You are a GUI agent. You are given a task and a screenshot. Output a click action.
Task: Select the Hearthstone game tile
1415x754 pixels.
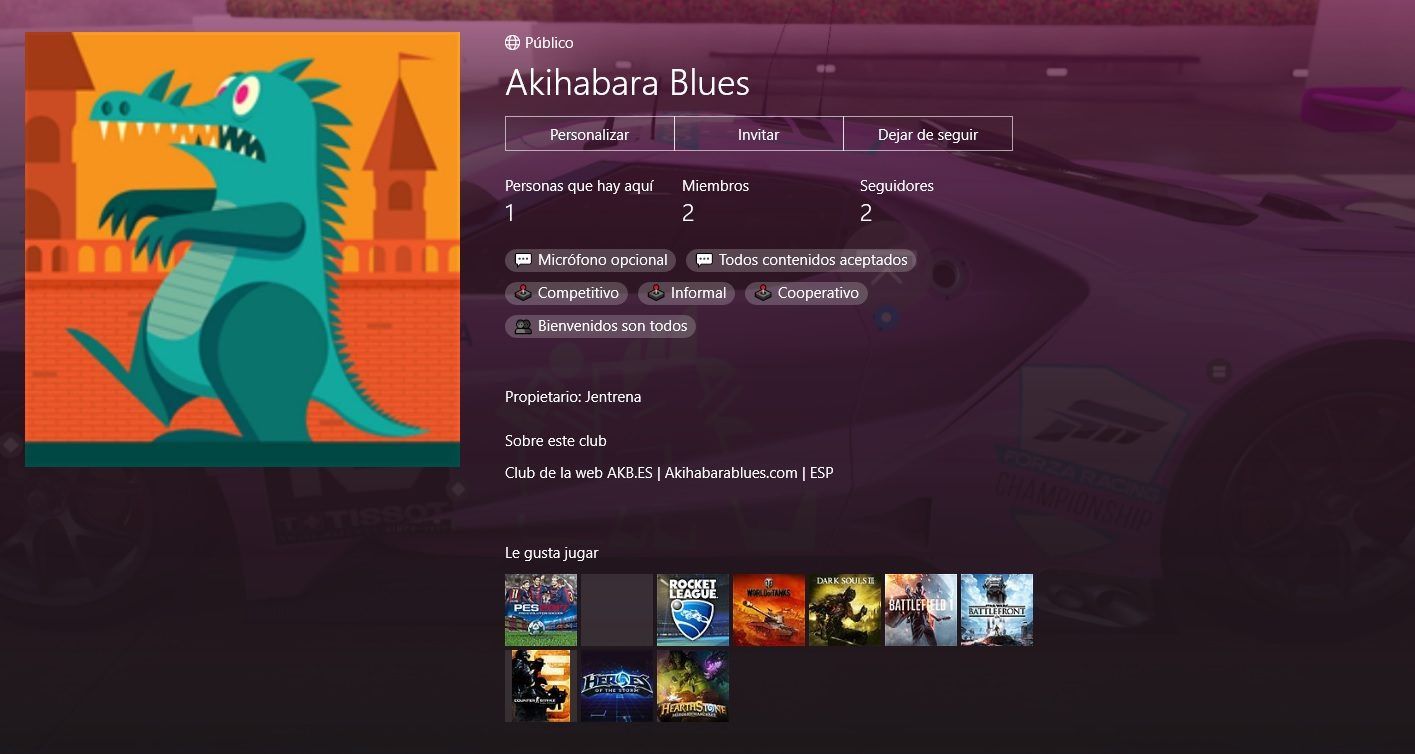coord(693,686)
